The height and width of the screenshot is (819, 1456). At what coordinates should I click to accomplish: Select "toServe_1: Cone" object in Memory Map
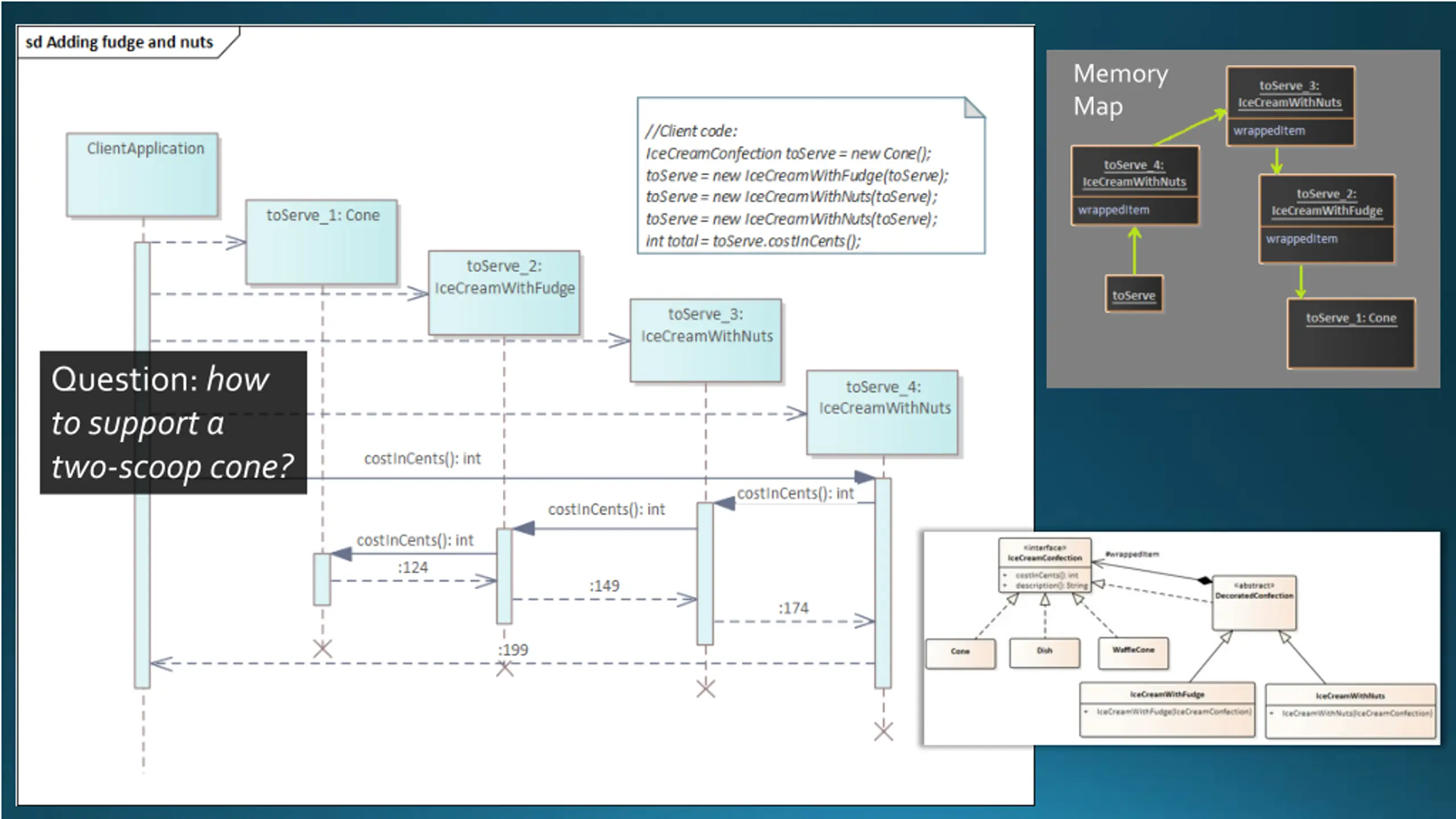tap(1351, 333)
